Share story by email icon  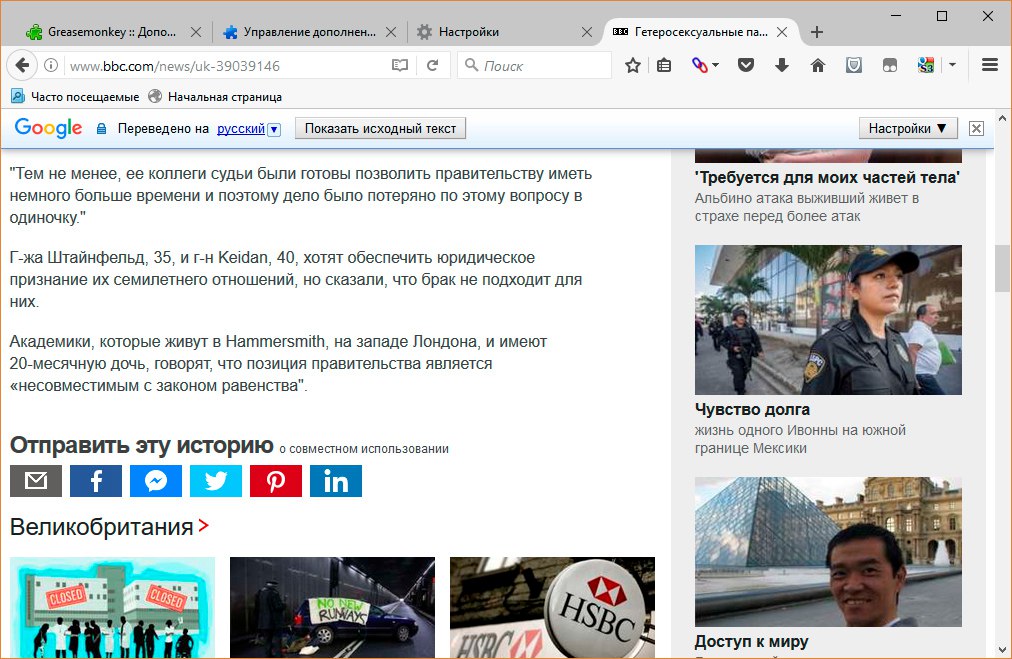[x=36, y=481]
